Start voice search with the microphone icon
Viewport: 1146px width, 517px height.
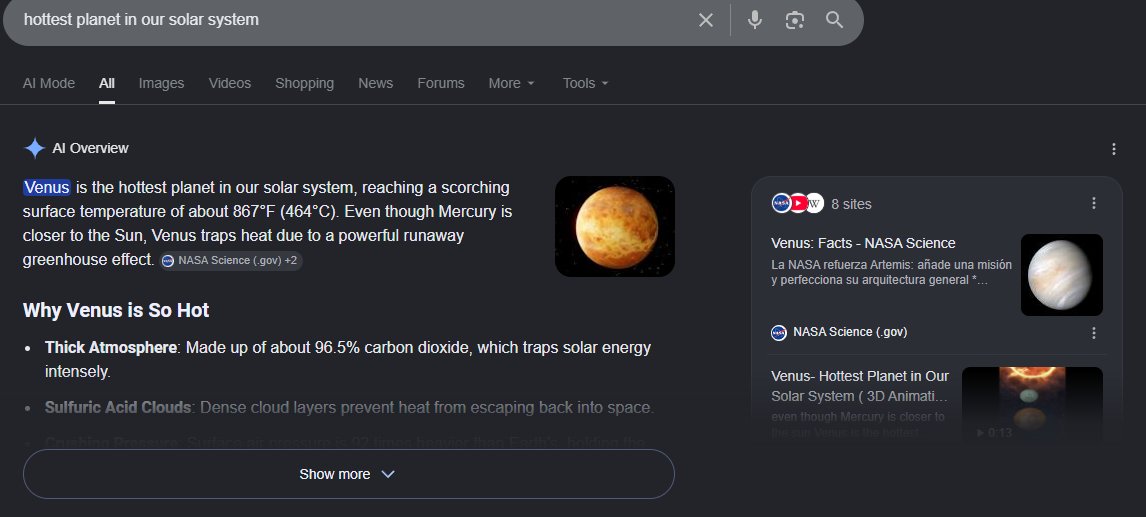click(755, 20)
